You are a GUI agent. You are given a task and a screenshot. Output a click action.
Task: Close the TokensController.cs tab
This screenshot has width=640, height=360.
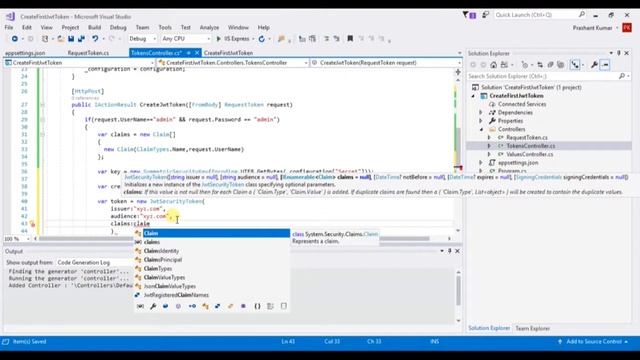(197, 53)
